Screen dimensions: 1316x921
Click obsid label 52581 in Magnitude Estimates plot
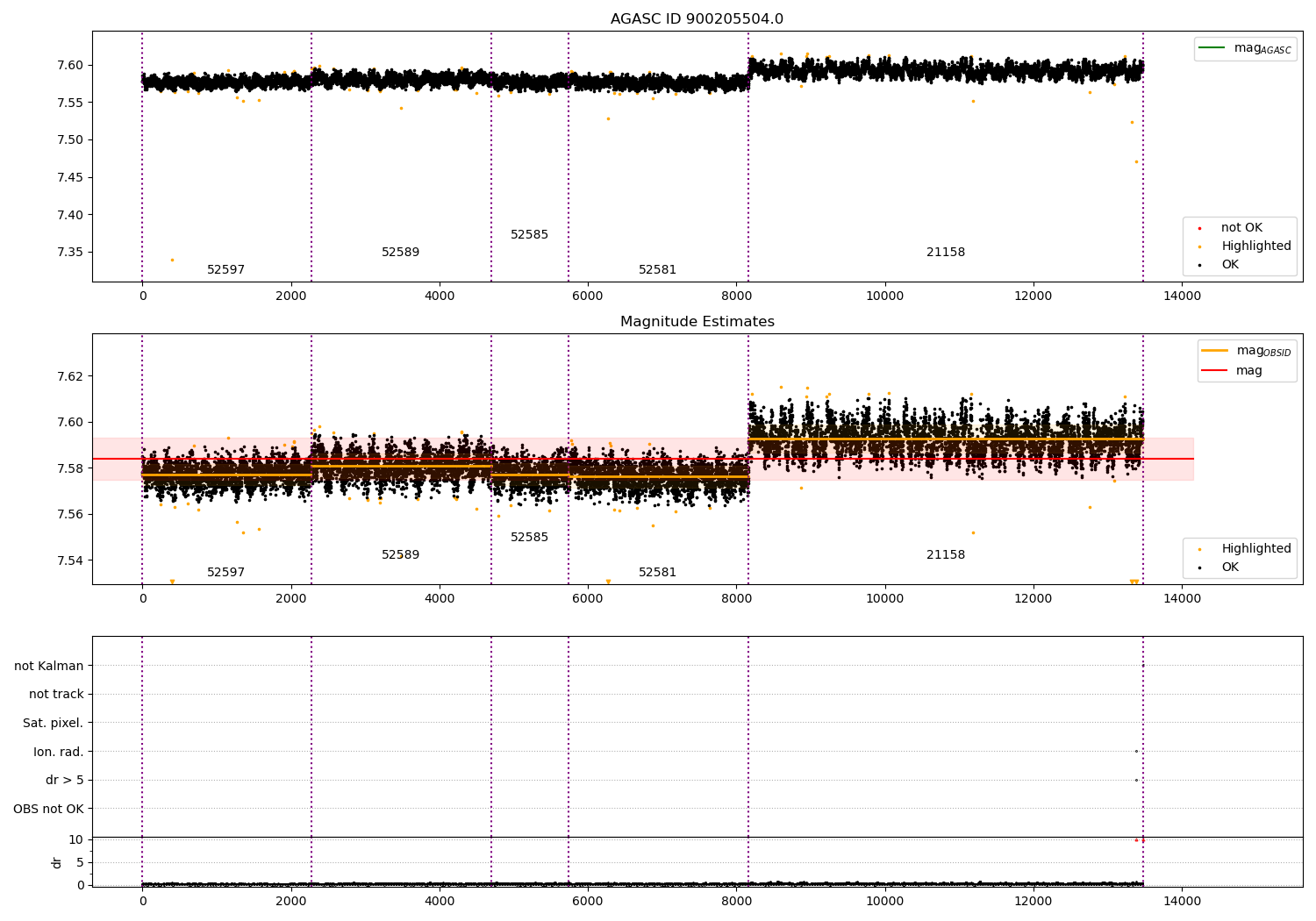click(x=657, y=573)
